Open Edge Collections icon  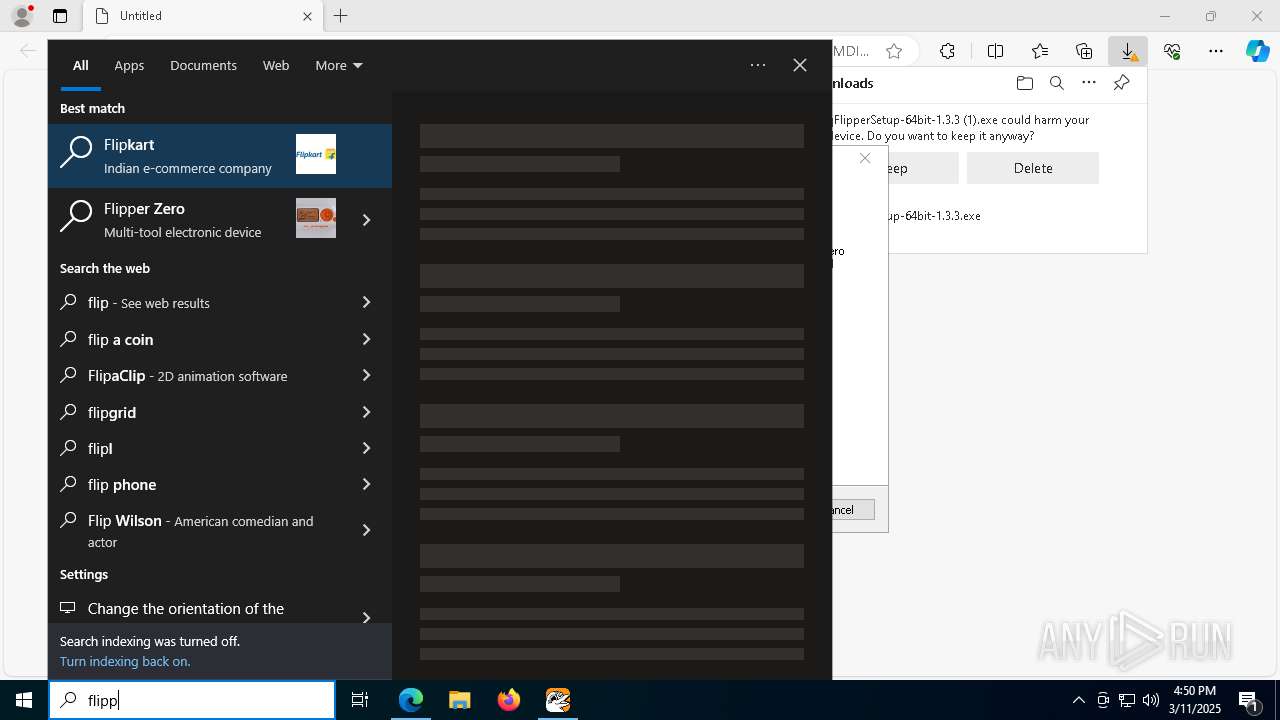coord(1084,51)
